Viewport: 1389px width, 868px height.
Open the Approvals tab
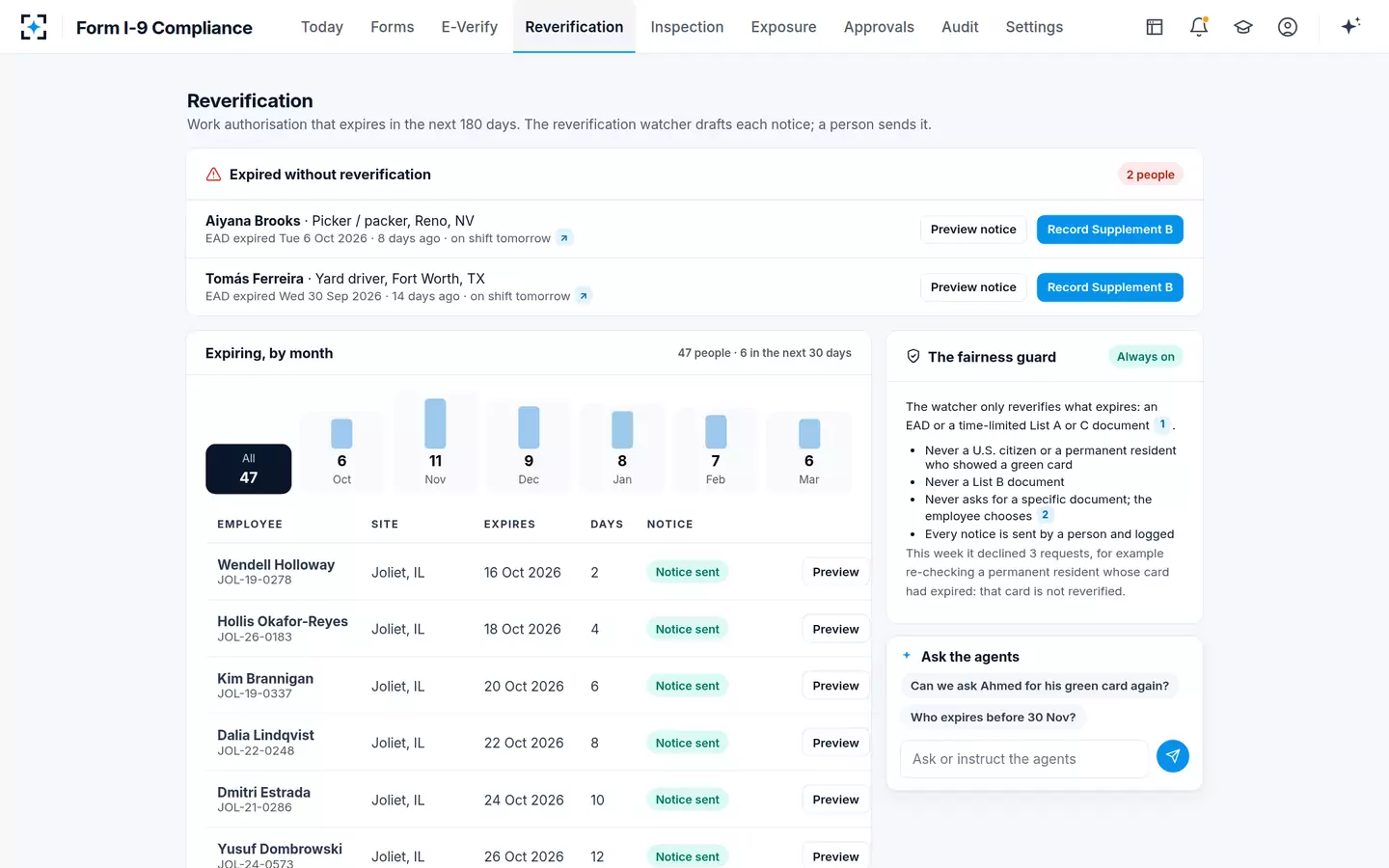(879, 27)
